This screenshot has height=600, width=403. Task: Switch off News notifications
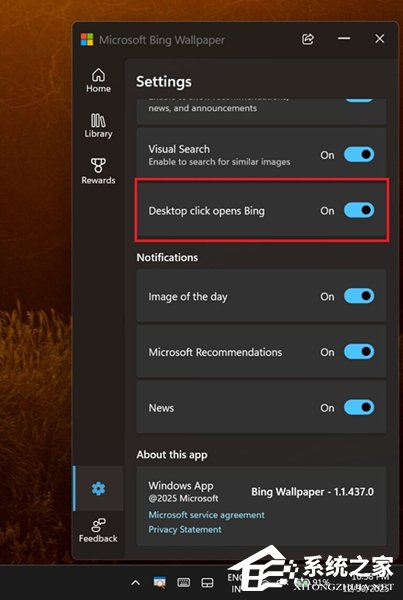pos(359,408)
